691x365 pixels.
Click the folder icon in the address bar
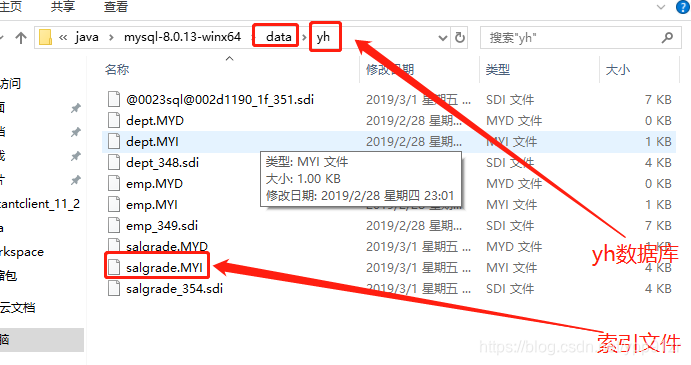click(45, 37)
